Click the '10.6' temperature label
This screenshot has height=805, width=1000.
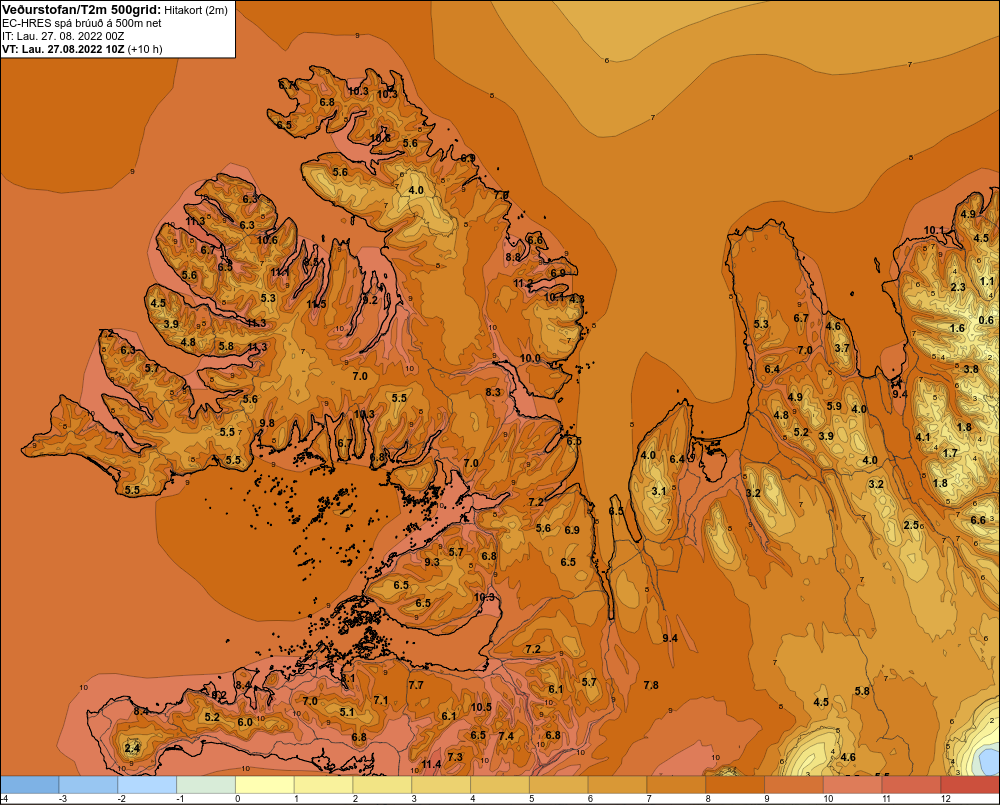coord(267,240)
